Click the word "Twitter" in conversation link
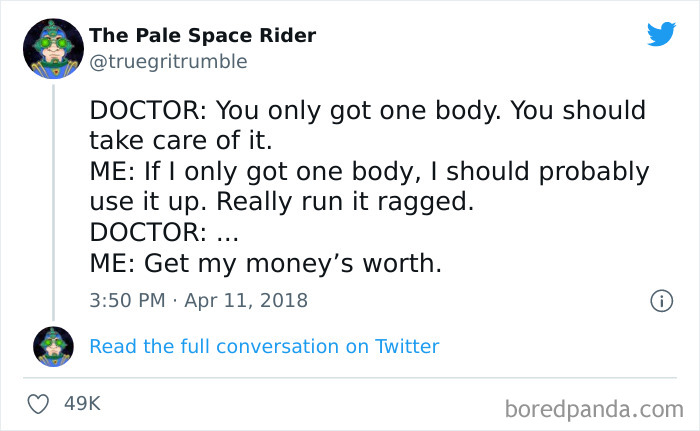The image size is (700, 431). 407,347
